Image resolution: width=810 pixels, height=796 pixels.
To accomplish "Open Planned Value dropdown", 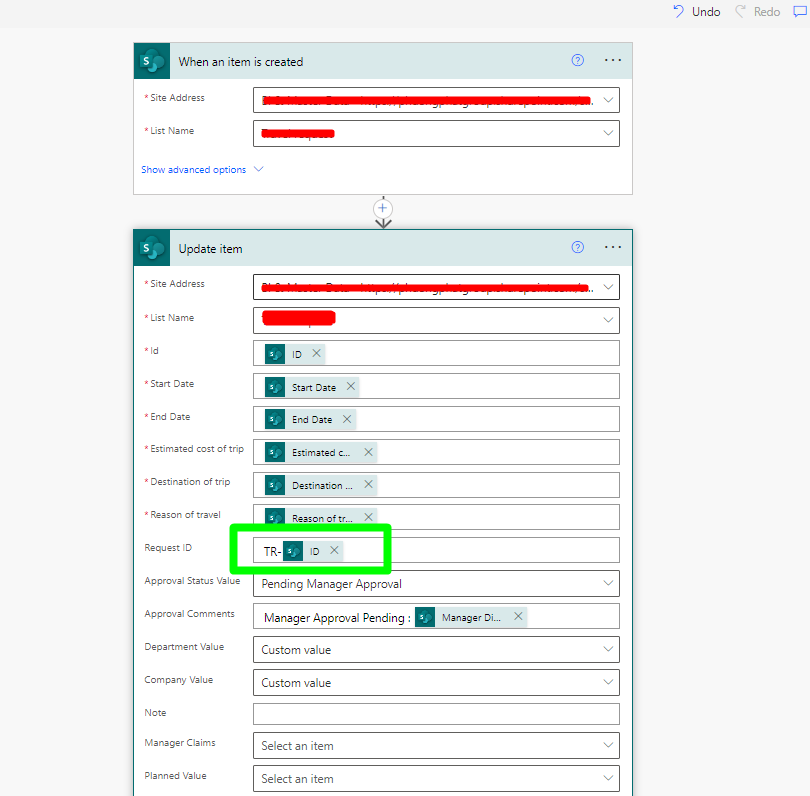I will 436,778.
